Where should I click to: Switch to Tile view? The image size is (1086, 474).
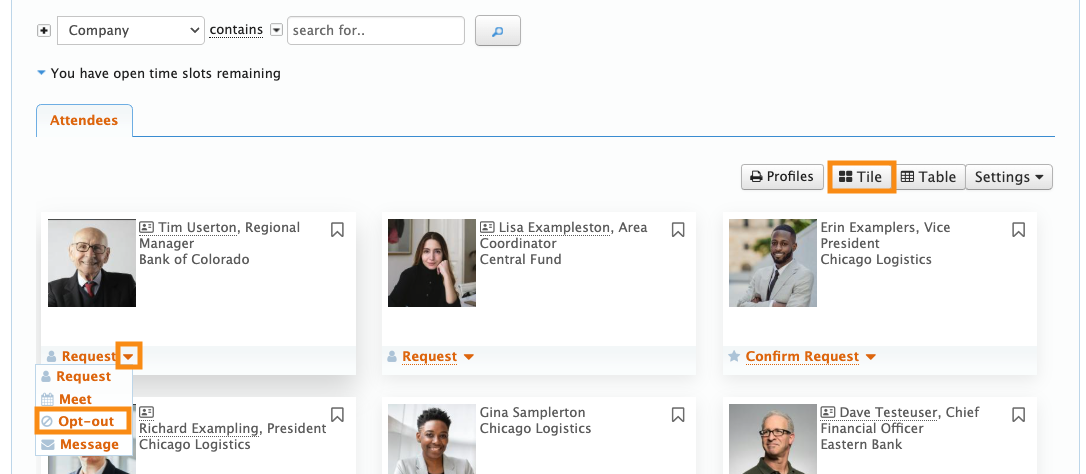860,177
